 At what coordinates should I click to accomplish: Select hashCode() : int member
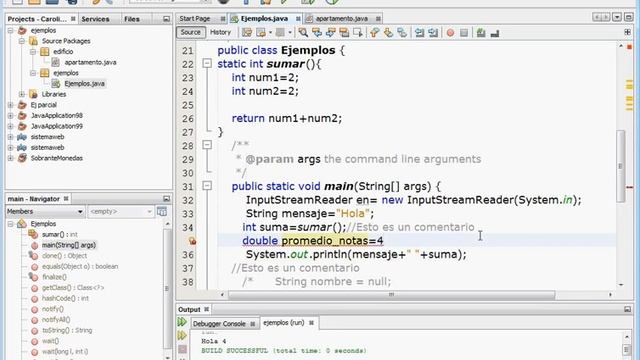[x=65, y=298]
